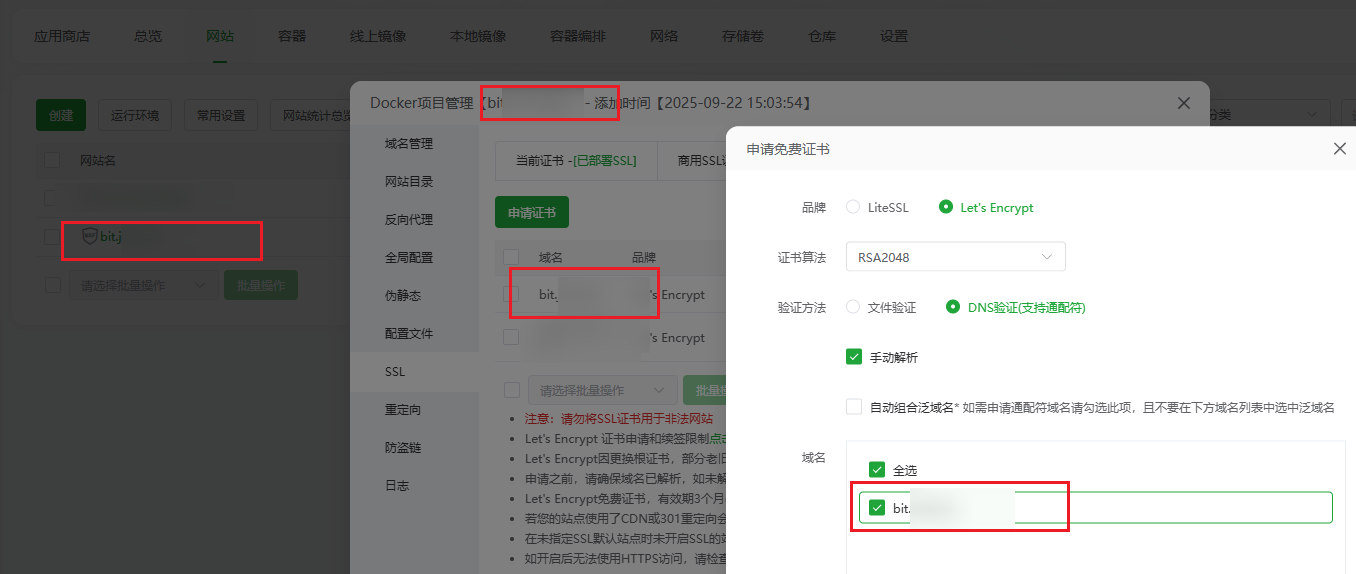This screenshot has height=574, width=1356.
Task: Close the 申请免费证书 dialog
Action: [x=1340, y=149]
